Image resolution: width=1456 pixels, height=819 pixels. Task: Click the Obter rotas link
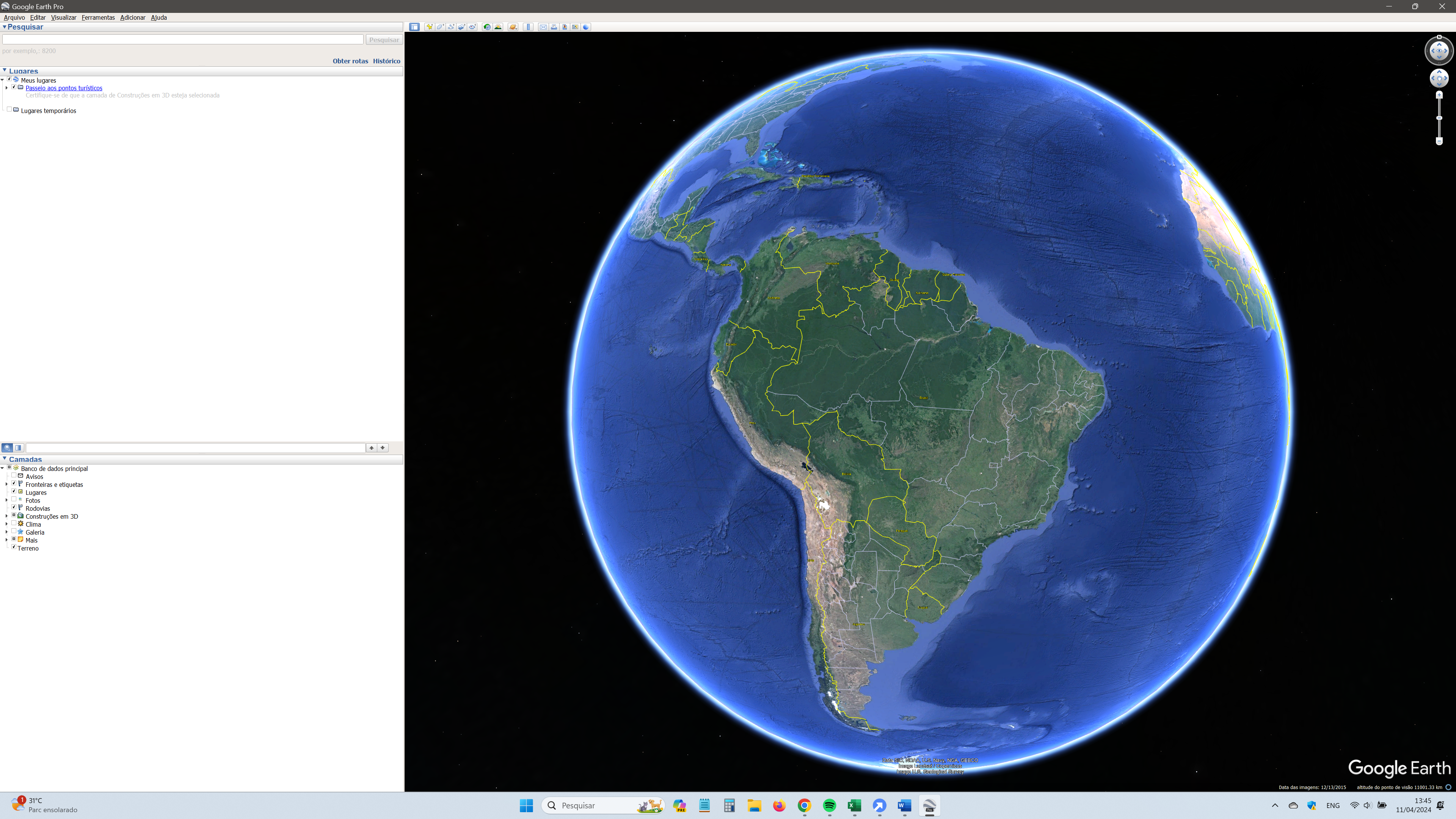(x=350, y=61)
